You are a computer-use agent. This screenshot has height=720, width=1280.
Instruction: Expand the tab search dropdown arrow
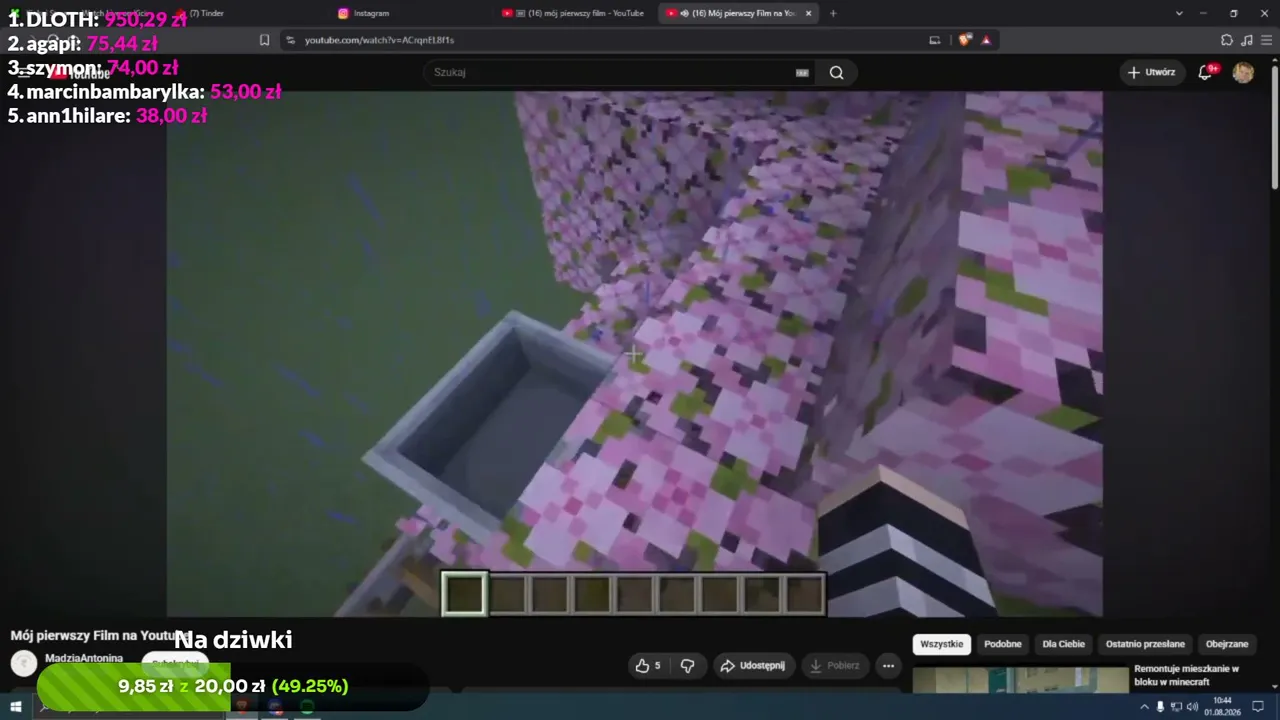(x=1179, y=13)
